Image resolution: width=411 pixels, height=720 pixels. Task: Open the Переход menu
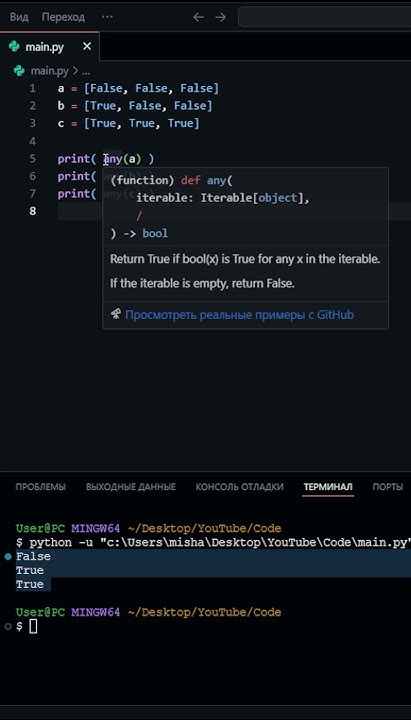[63, 17]
